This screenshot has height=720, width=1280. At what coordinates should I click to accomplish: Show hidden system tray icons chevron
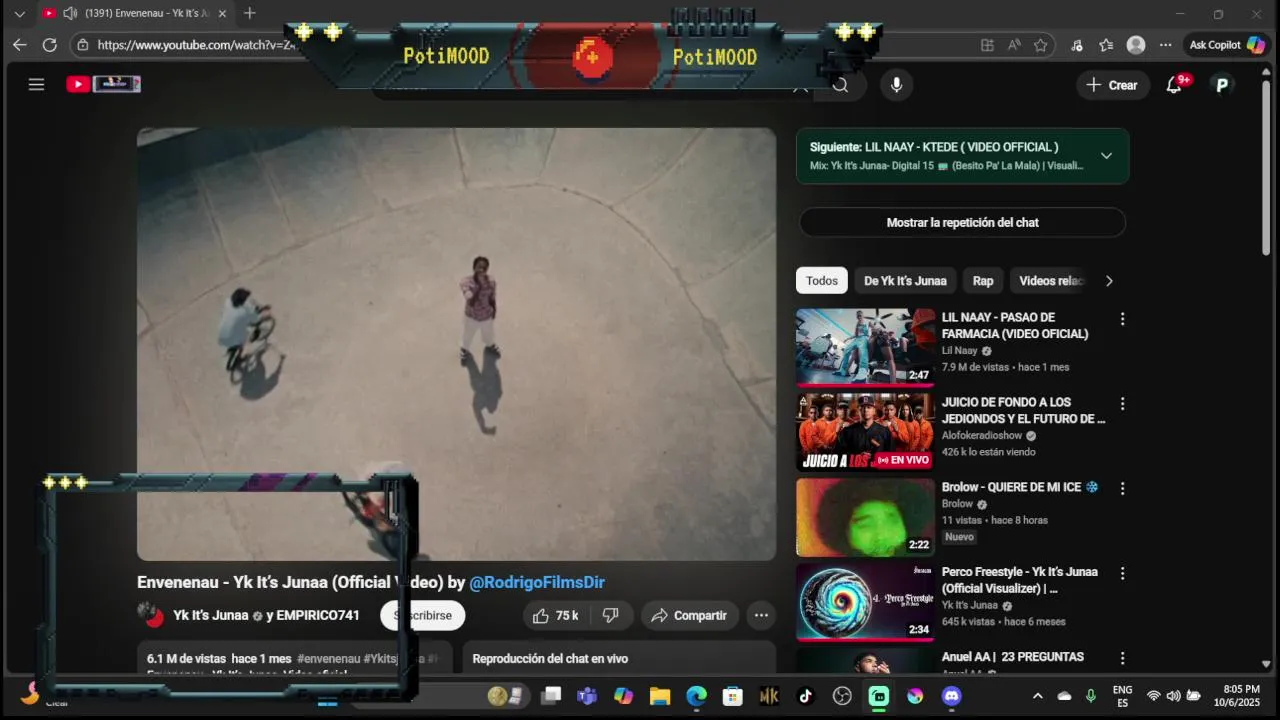click(1037, 696)
